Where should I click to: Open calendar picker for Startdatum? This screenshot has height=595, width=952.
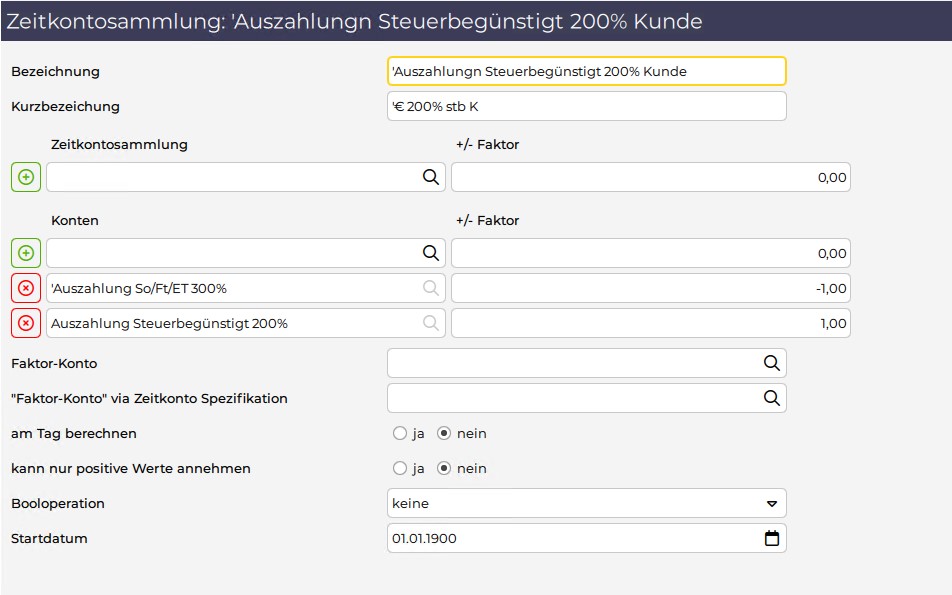point(772,539)
